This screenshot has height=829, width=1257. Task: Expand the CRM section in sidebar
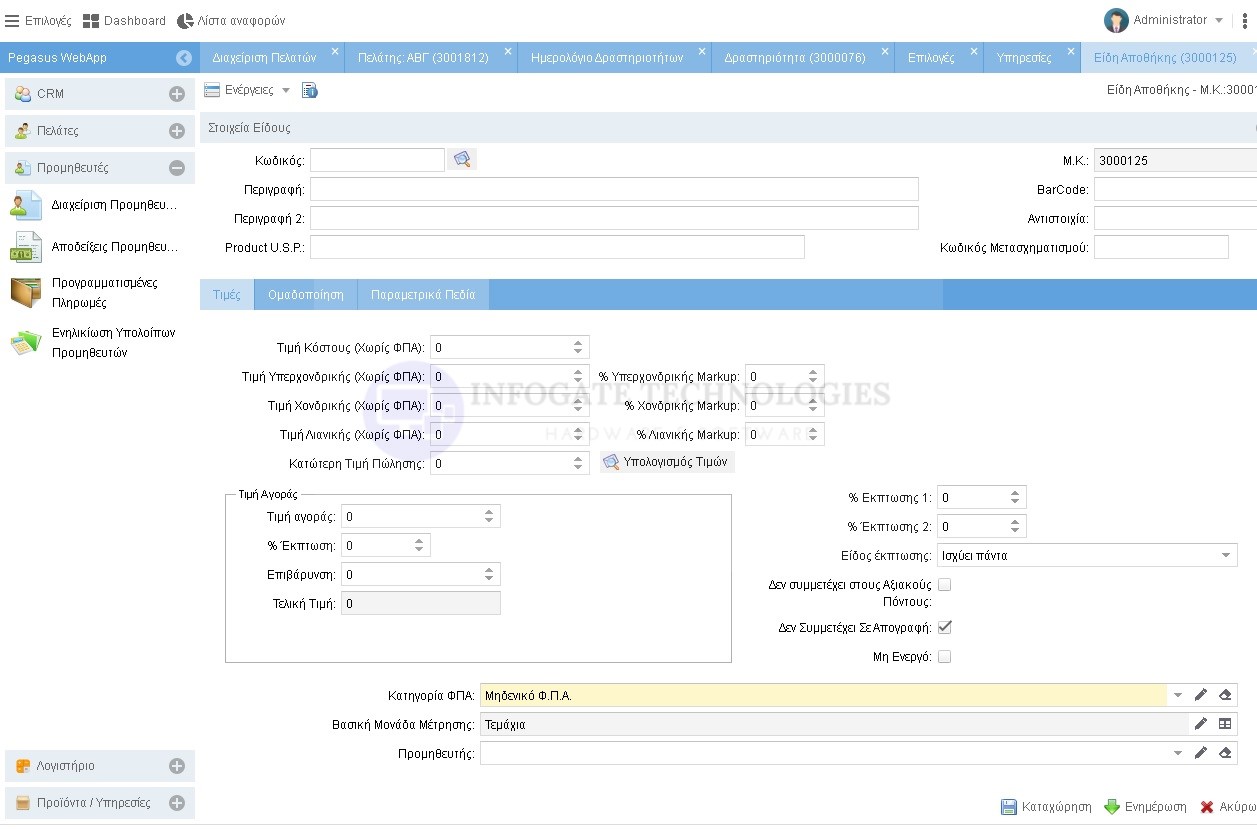coord(176,94)
